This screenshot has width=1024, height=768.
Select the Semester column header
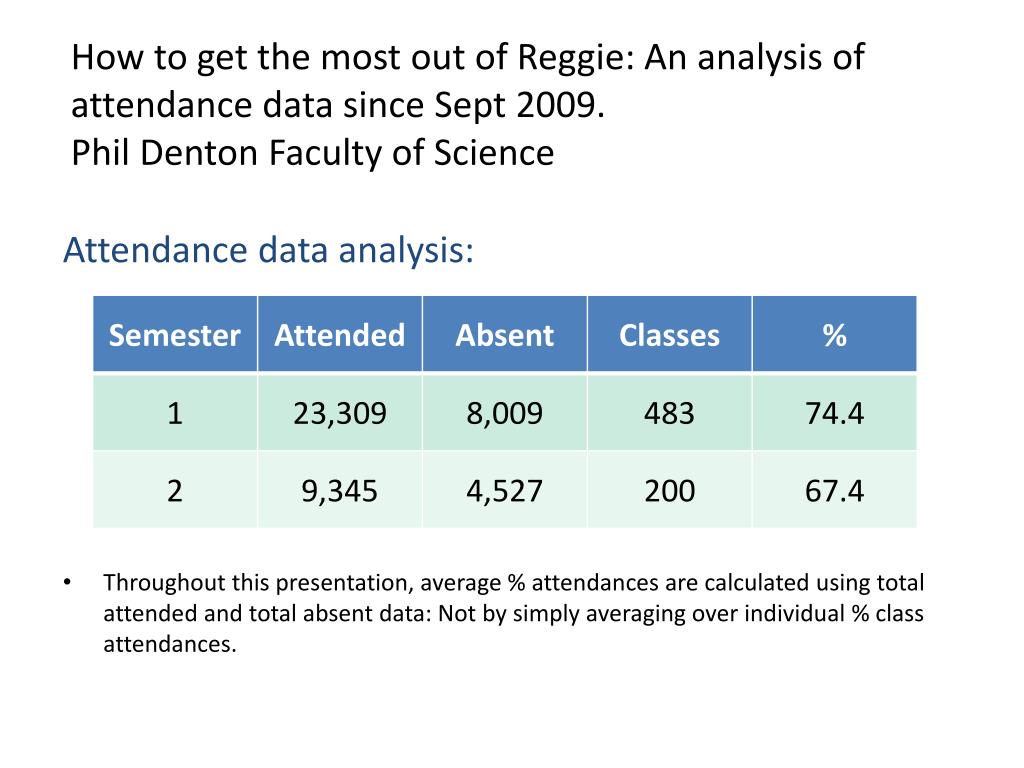pyautogui.click(x=175, y=334)
